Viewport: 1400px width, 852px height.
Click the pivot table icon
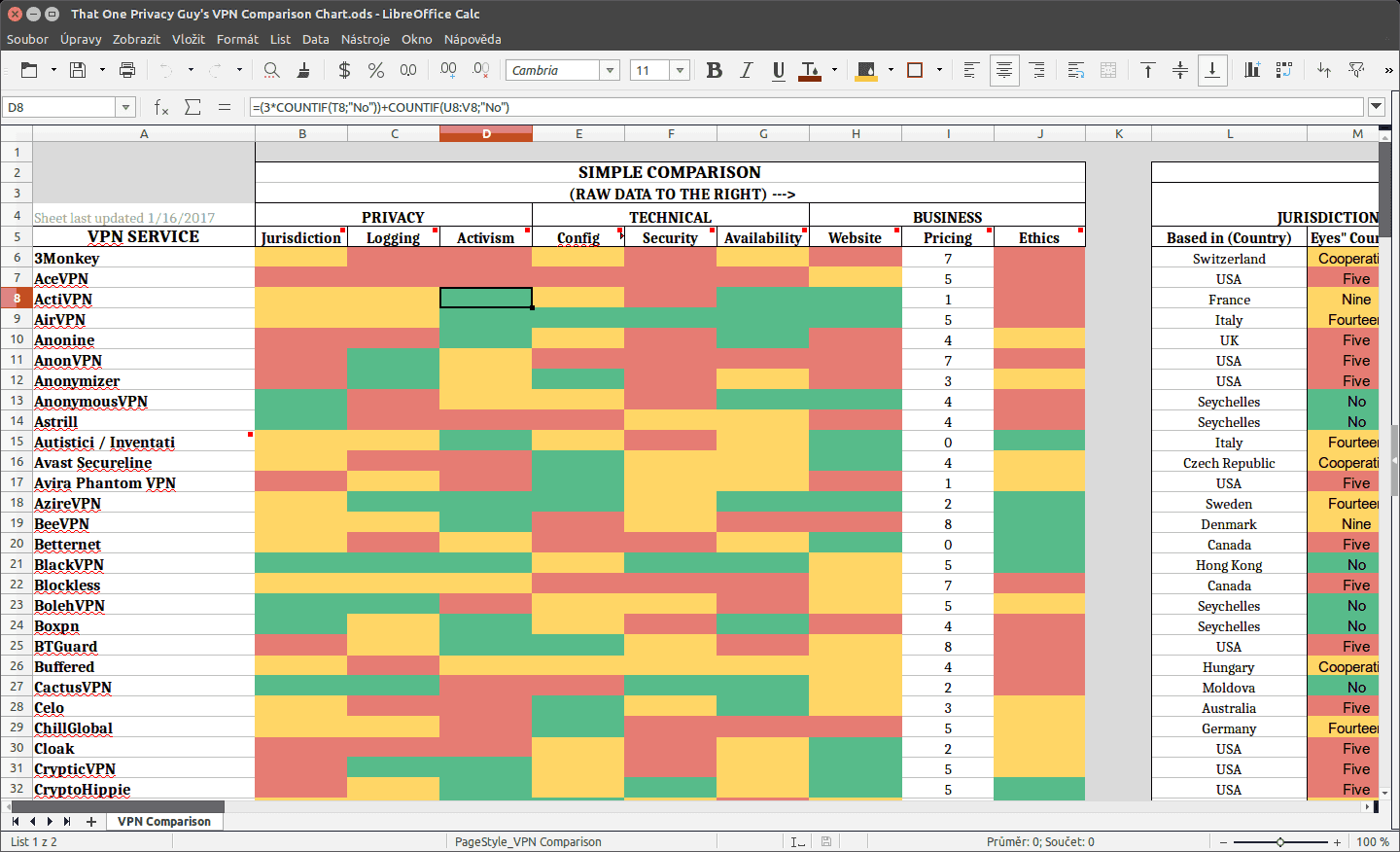tap(1284, 70)
